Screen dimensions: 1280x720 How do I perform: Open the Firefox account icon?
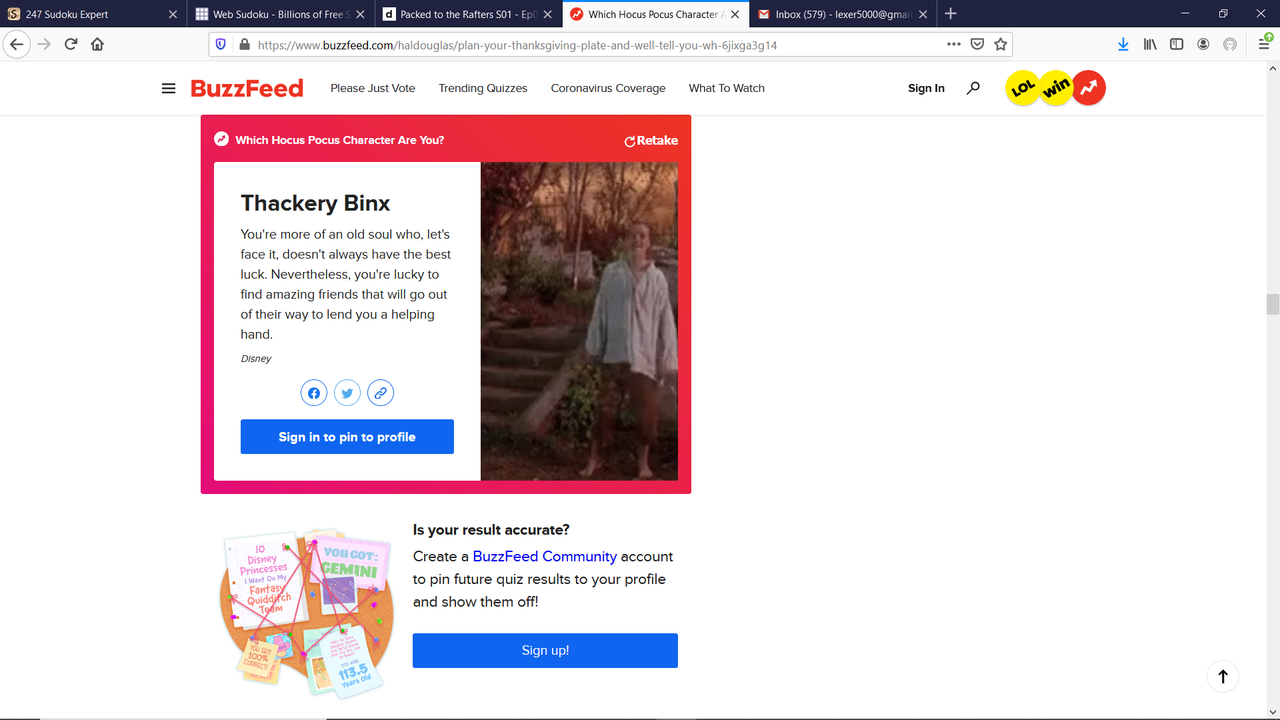click(x=1203, y=44)
